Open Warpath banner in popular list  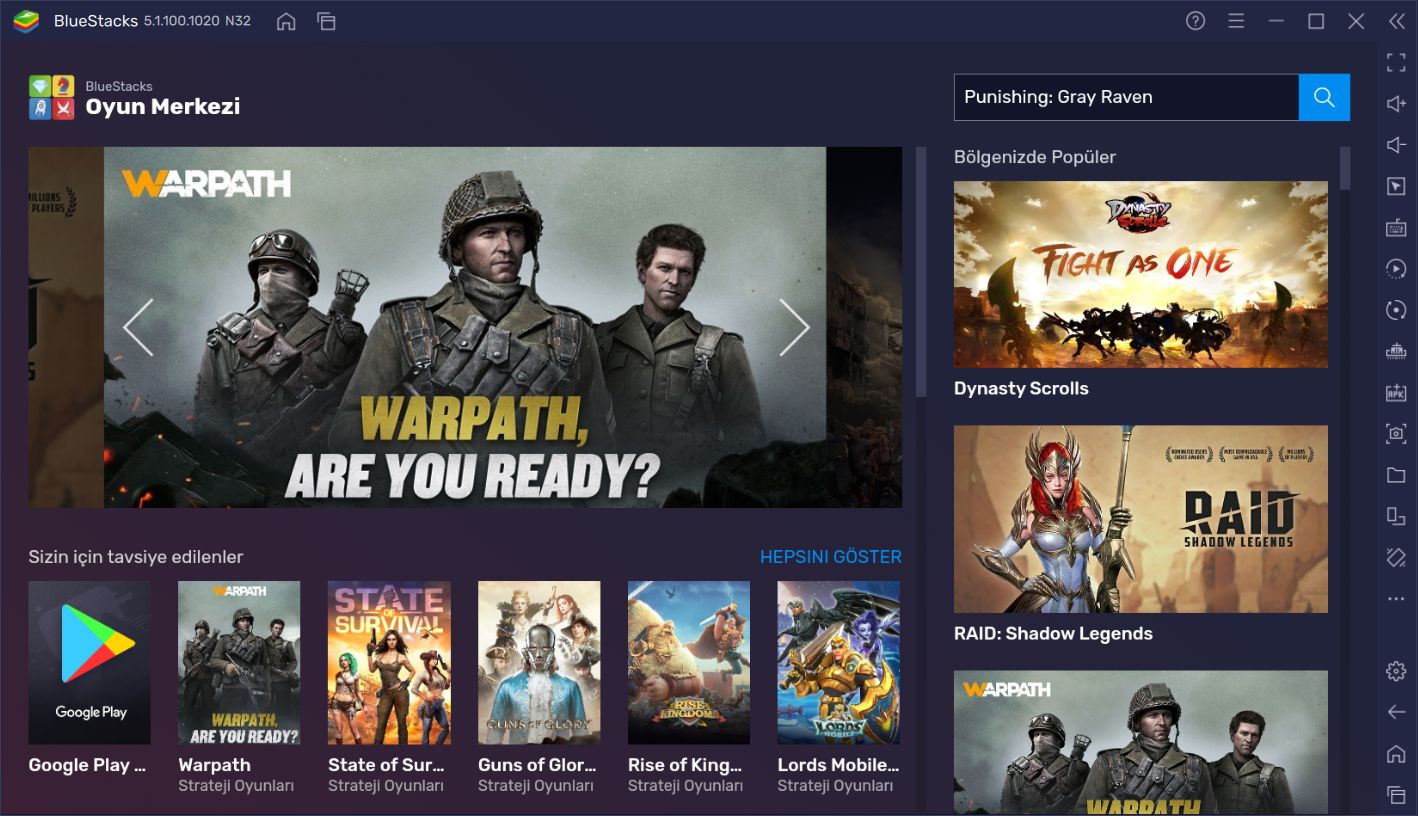(x=1141, y=742)
